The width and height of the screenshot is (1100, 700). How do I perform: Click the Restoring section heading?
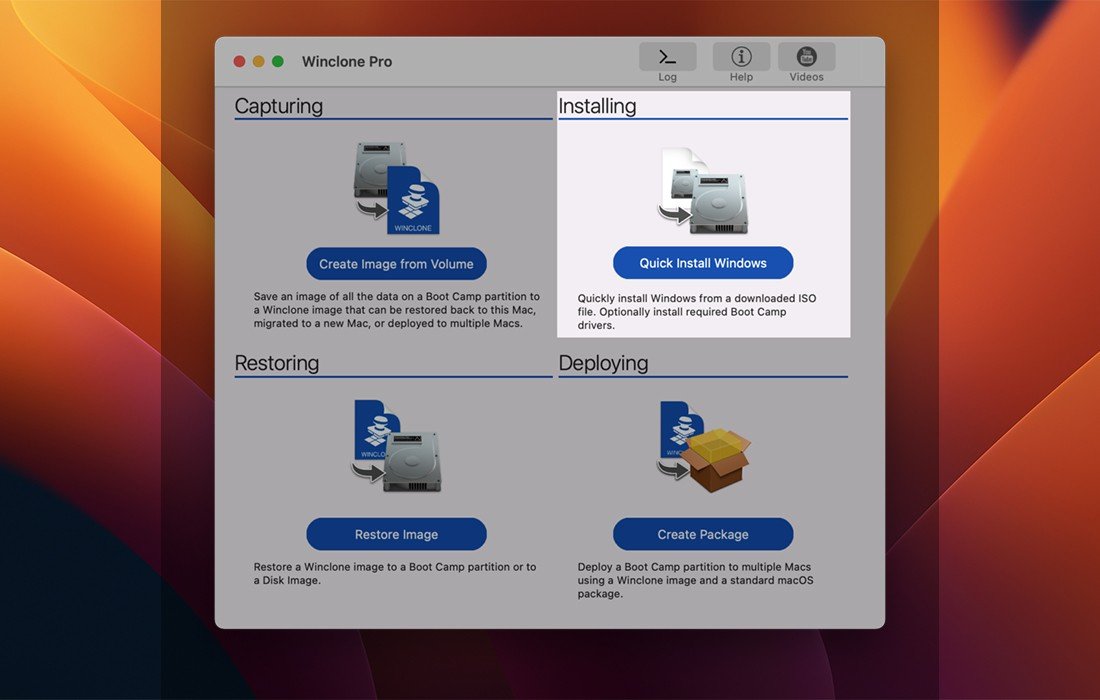277,363
